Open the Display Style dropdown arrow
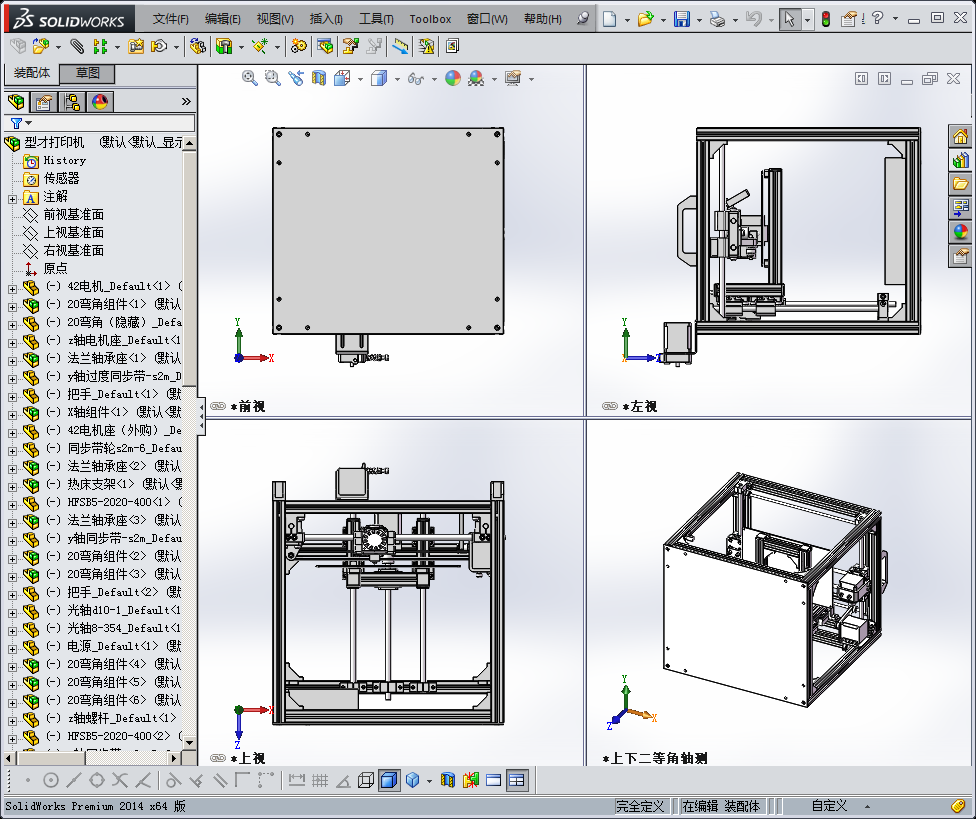The height and width of the screenshot is (819, 976). click(x=397, y=79)
